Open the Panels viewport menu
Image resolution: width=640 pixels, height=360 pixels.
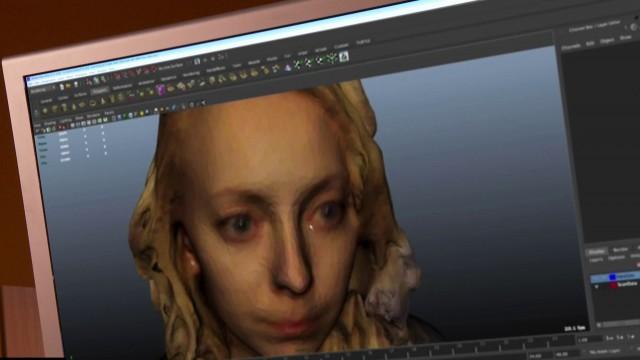pyautogui.click(x=109, y=113)
